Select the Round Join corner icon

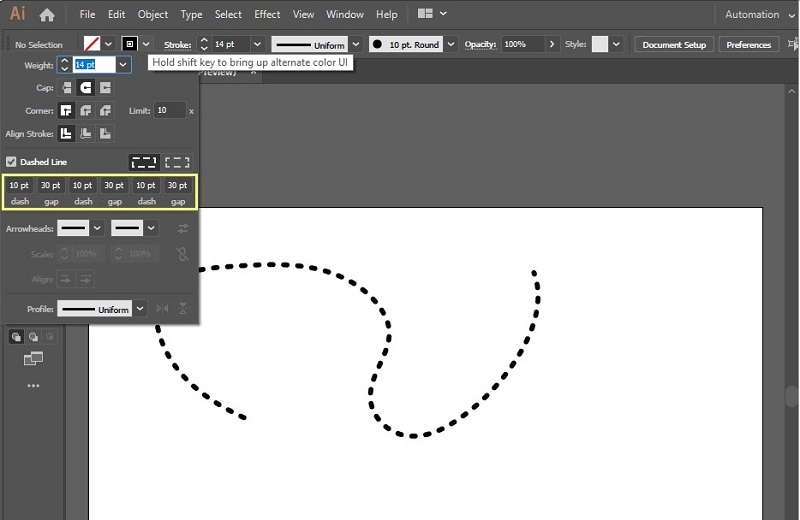(x=86, y=110)
